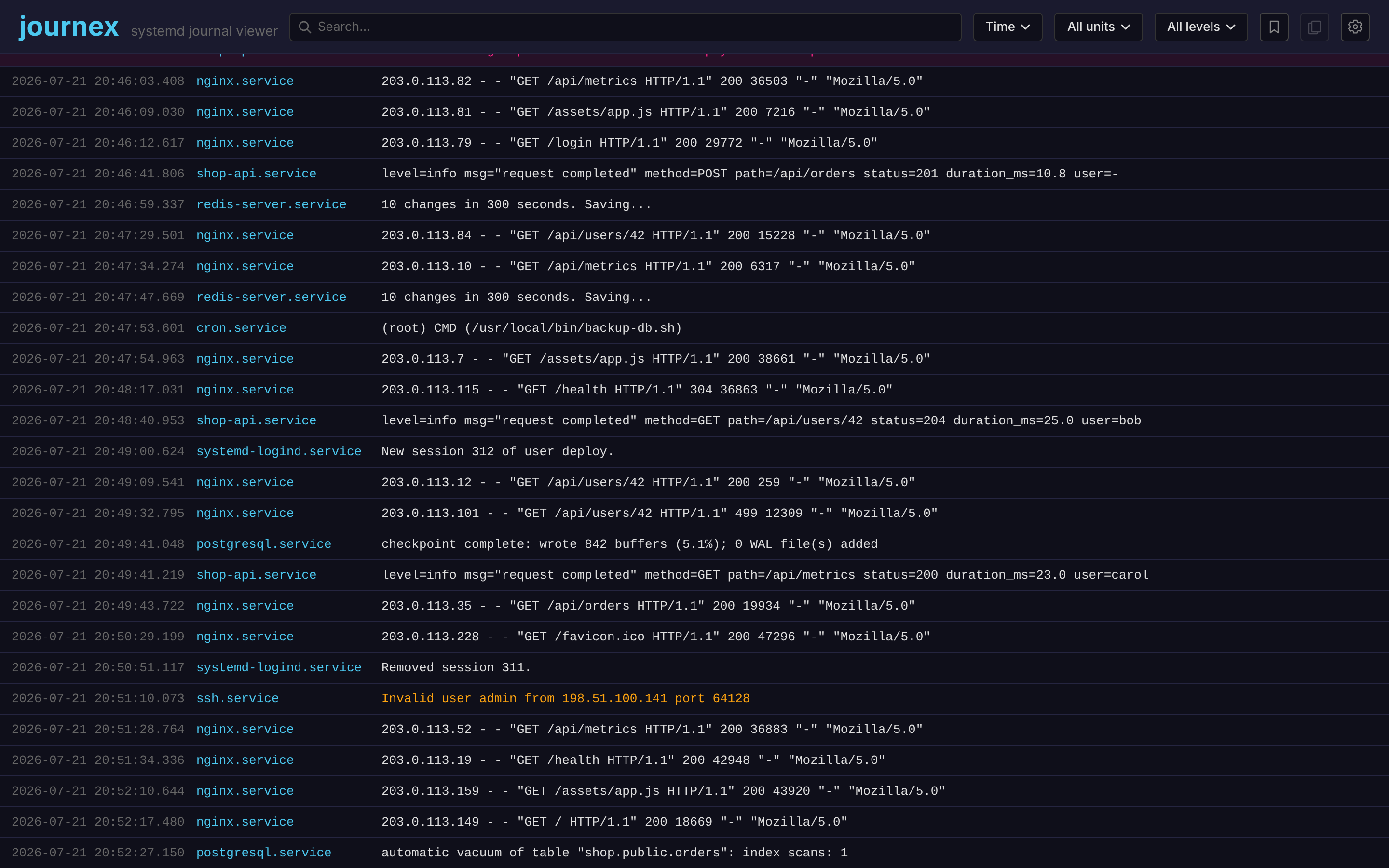Click shop-api.service in the 20:46:41.806 row
This screenshot has width=1389, height=868.
click(x=257, y=174)
